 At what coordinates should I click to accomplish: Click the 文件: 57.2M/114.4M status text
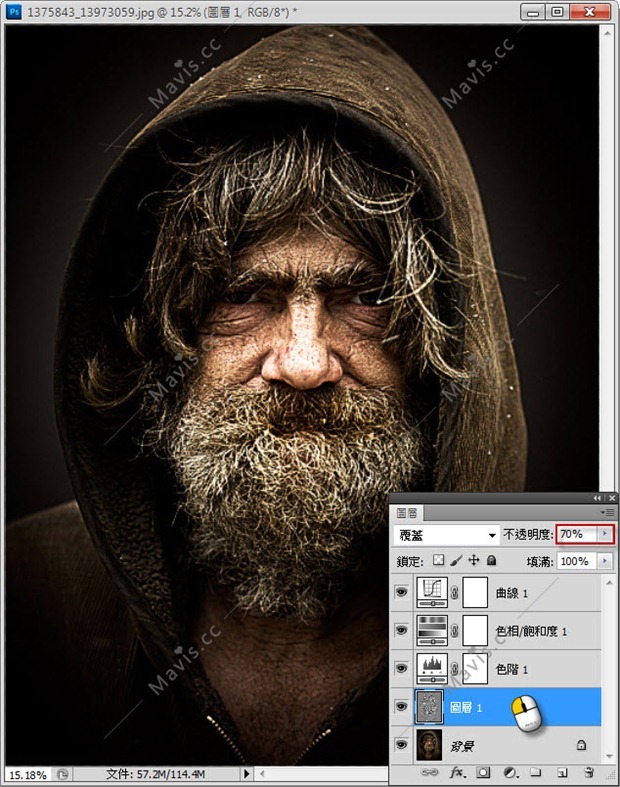155,774
